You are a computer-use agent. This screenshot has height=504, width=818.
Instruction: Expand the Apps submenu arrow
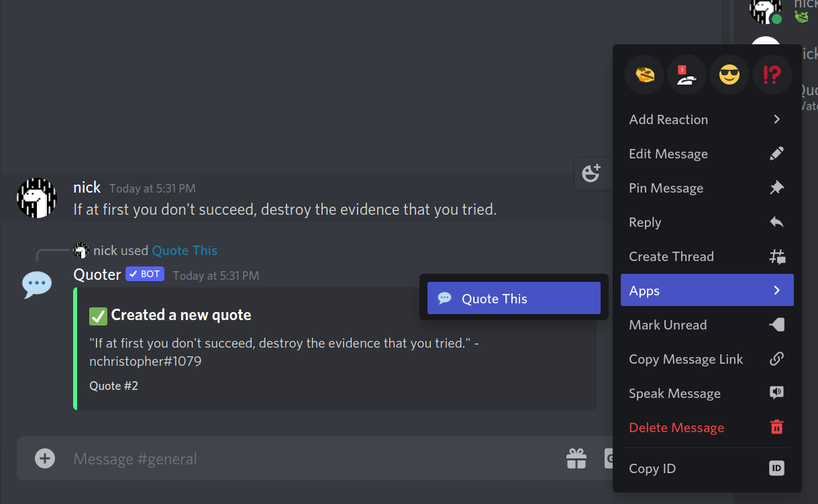pyautogui.click(x=777, y=290)
